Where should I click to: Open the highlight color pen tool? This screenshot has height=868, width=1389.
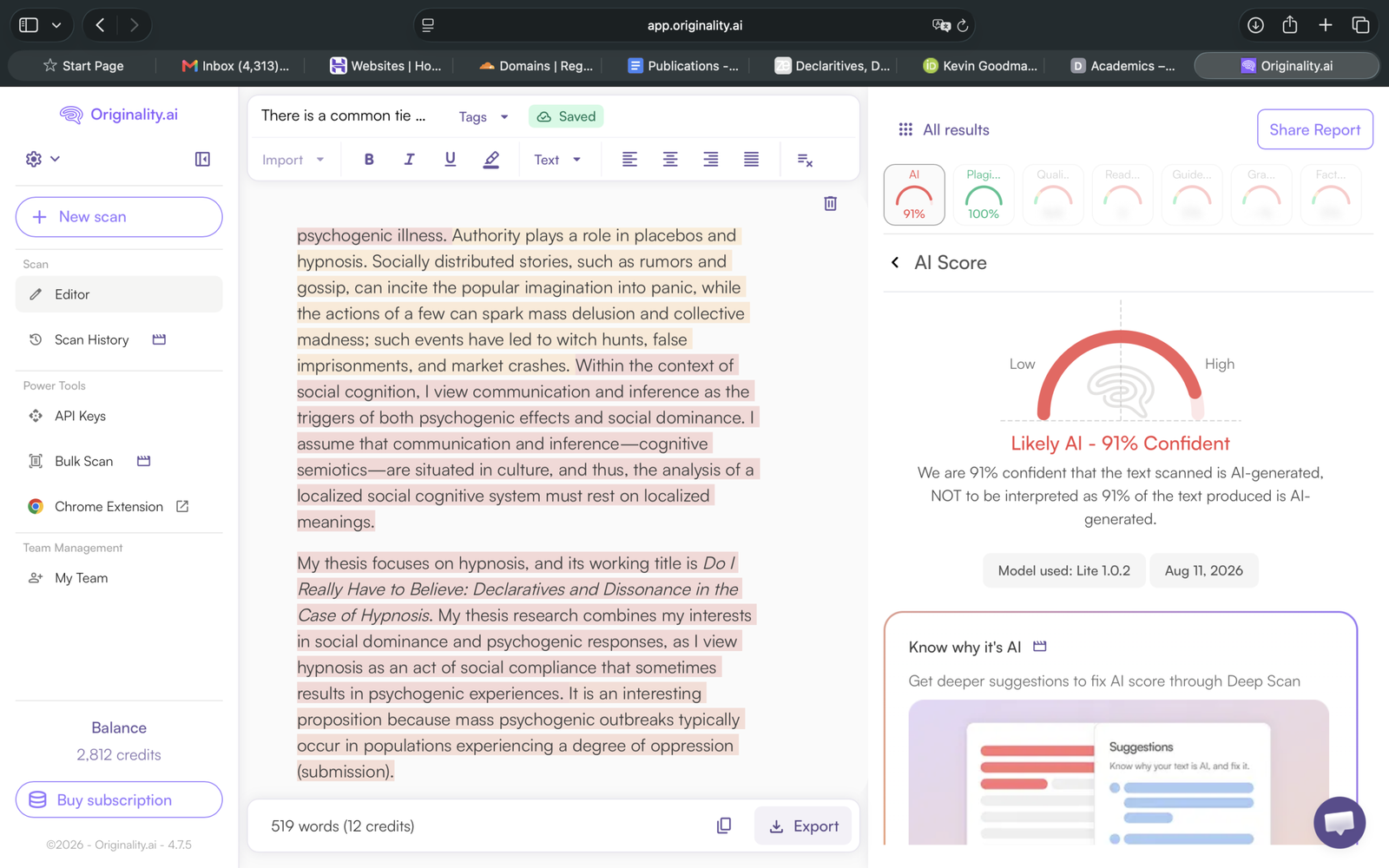[491, 160]
